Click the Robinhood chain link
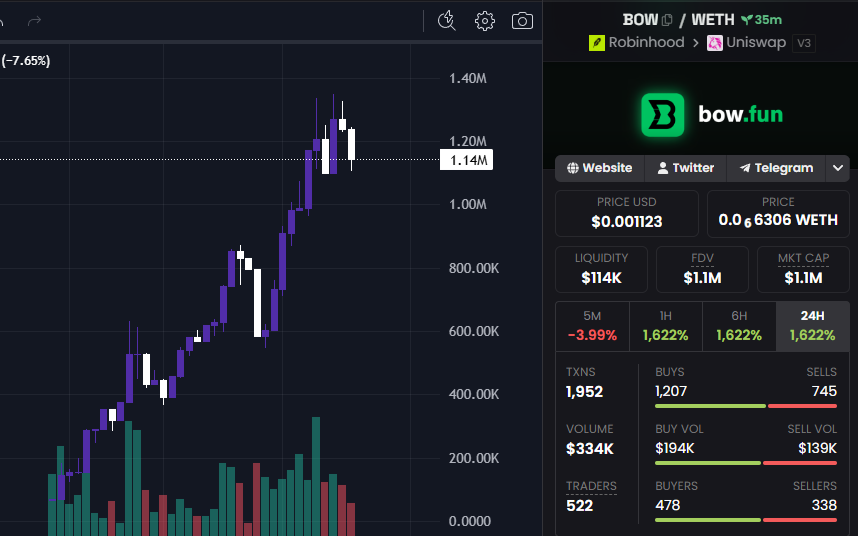This screenshot has height=536, width=858. (646, 43)
